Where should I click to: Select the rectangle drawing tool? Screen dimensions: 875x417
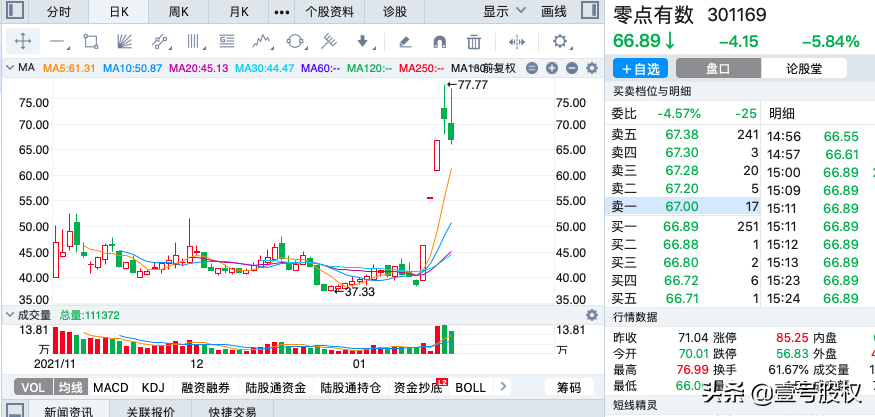[90, 41]
